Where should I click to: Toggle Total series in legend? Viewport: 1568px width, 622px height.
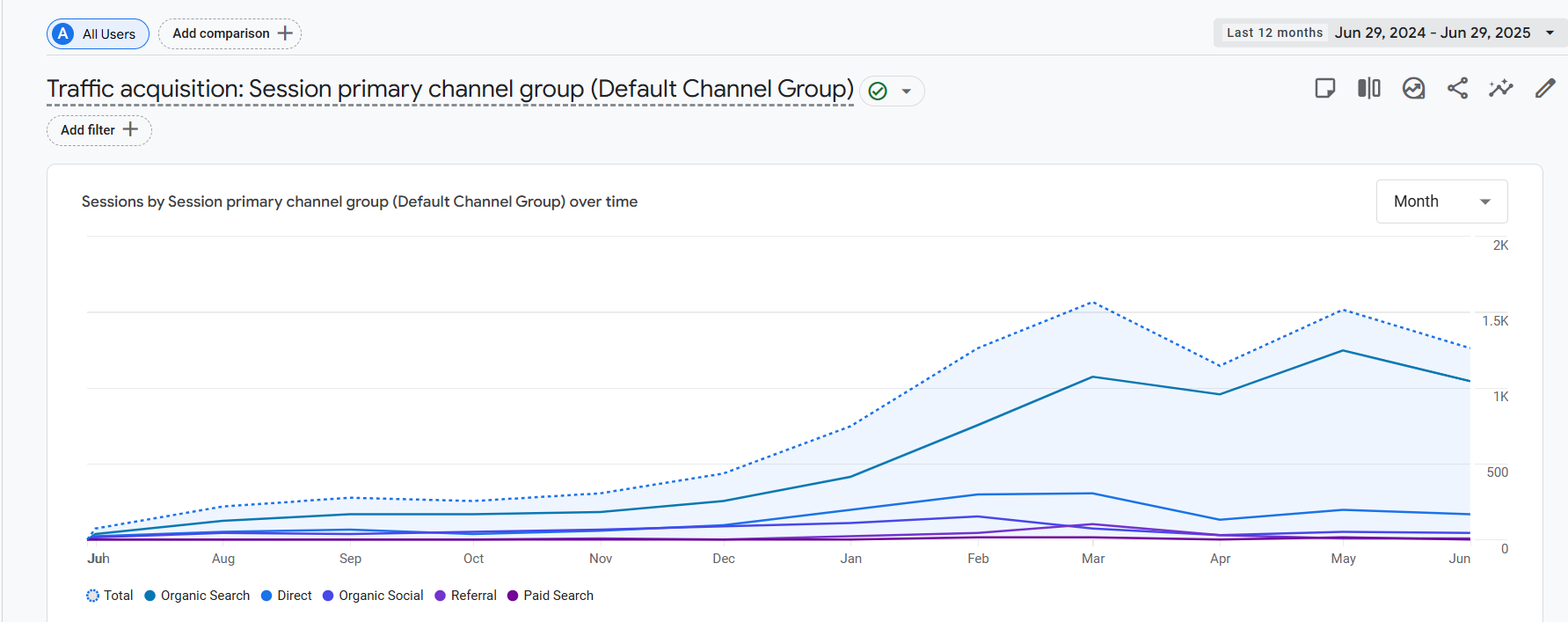110,596
